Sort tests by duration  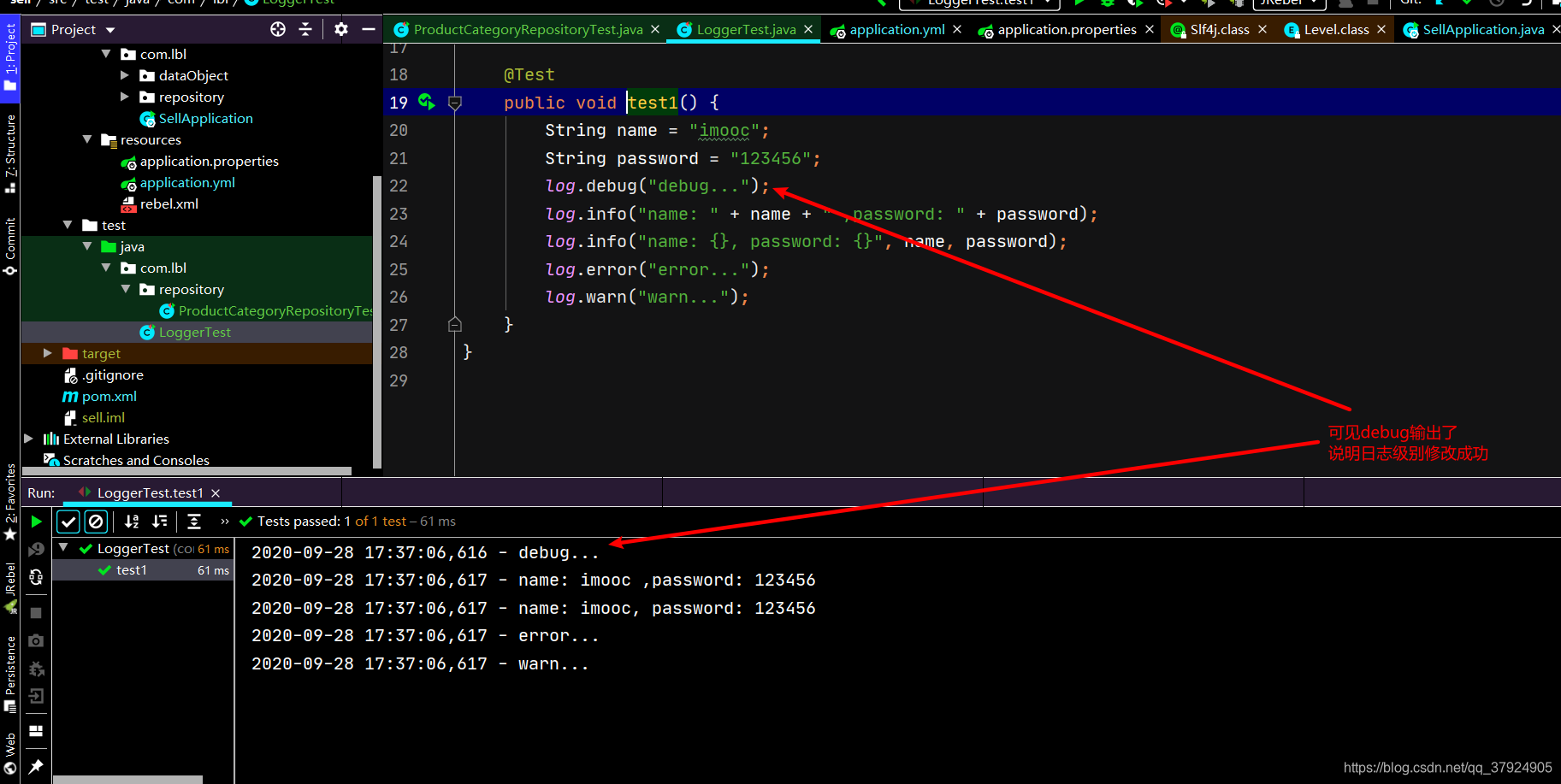(x=159, y=522)
